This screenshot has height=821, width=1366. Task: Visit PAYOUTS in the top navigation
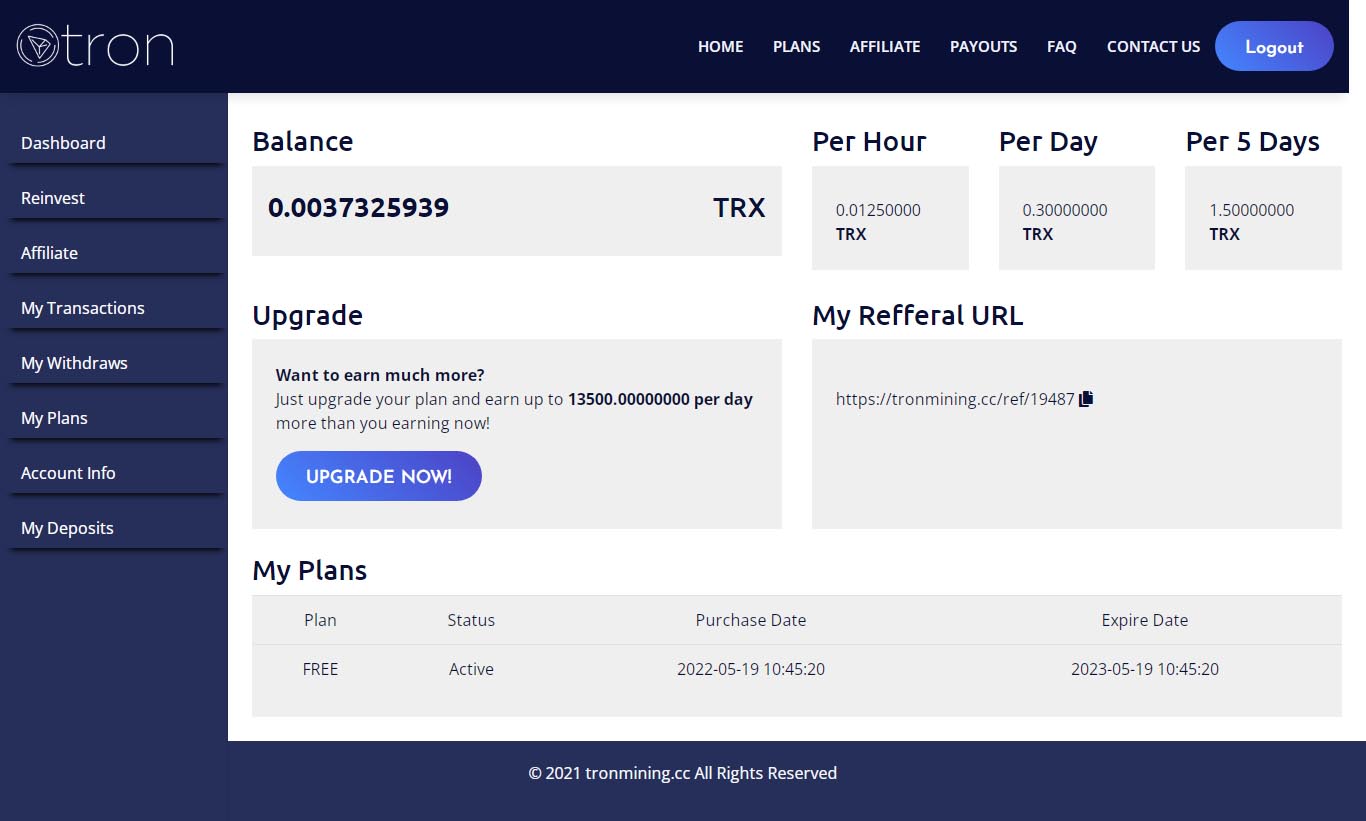point(984,46)
